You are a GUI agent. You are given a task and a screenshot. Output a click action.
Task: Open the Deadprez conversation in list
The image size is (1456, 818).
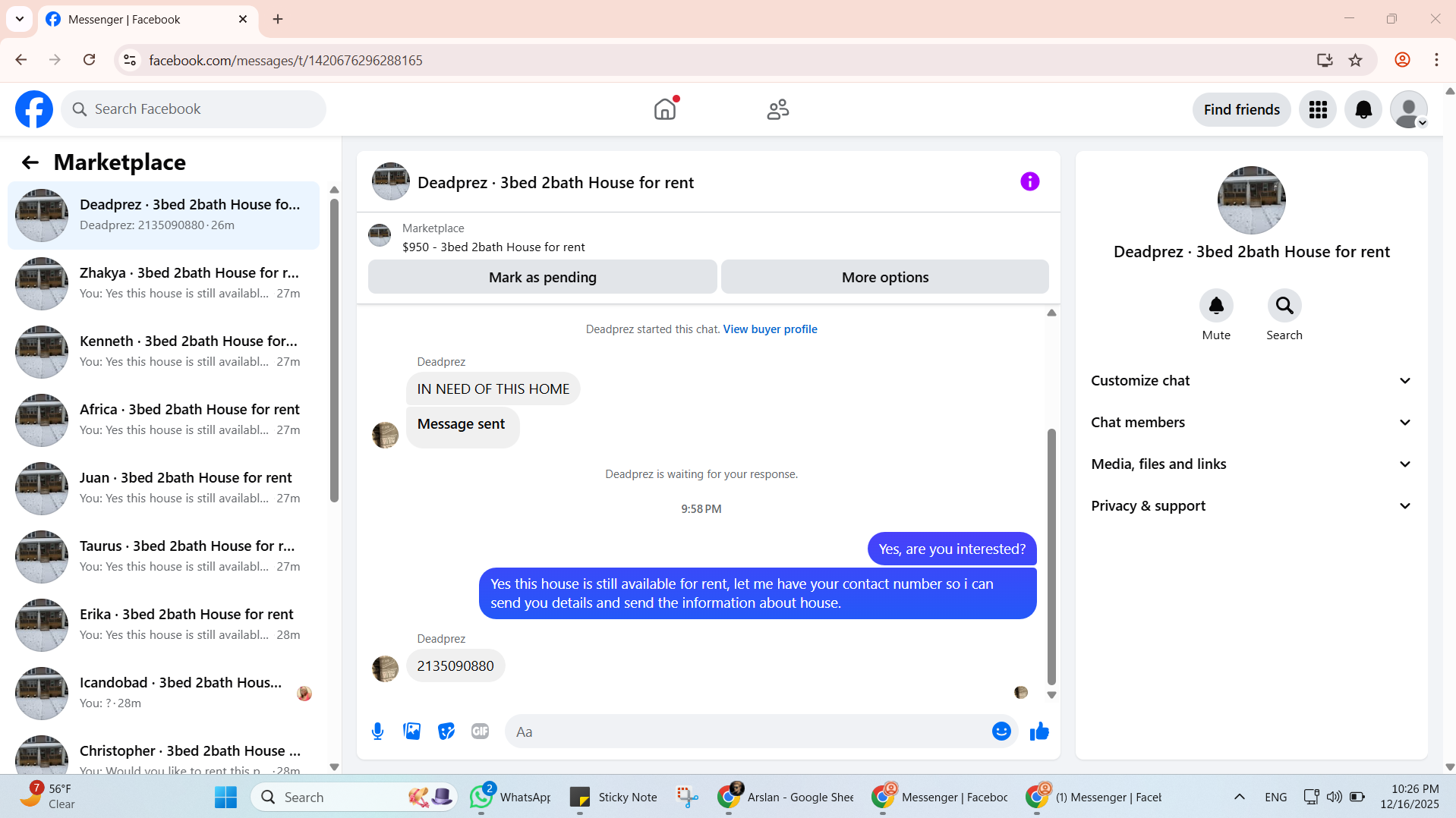[163, 216]
